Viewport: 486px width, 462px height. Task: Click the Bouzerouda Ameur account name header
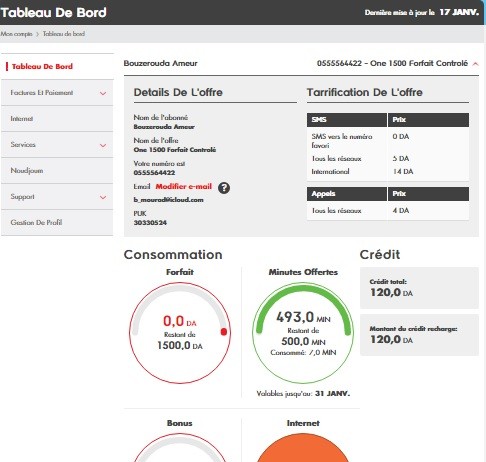coord(160,63)
